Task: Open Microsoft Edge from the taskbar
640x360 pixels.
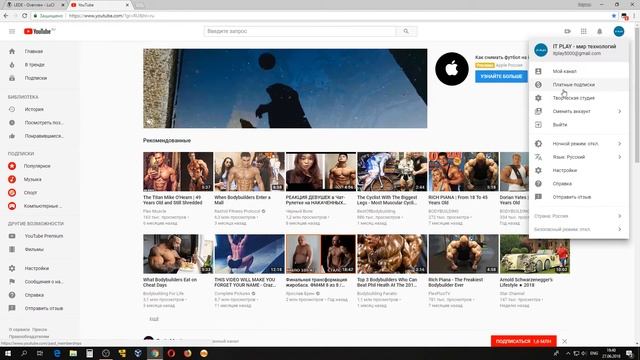Action: tap(57, 353)
